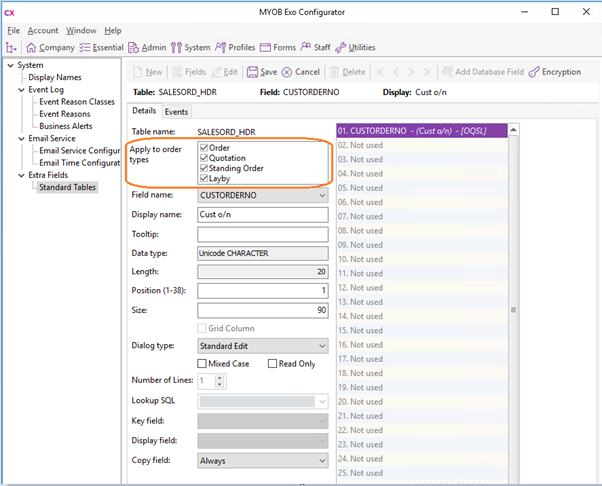
Task: Switch to the Events tab
Action: (x=176, y=112)
